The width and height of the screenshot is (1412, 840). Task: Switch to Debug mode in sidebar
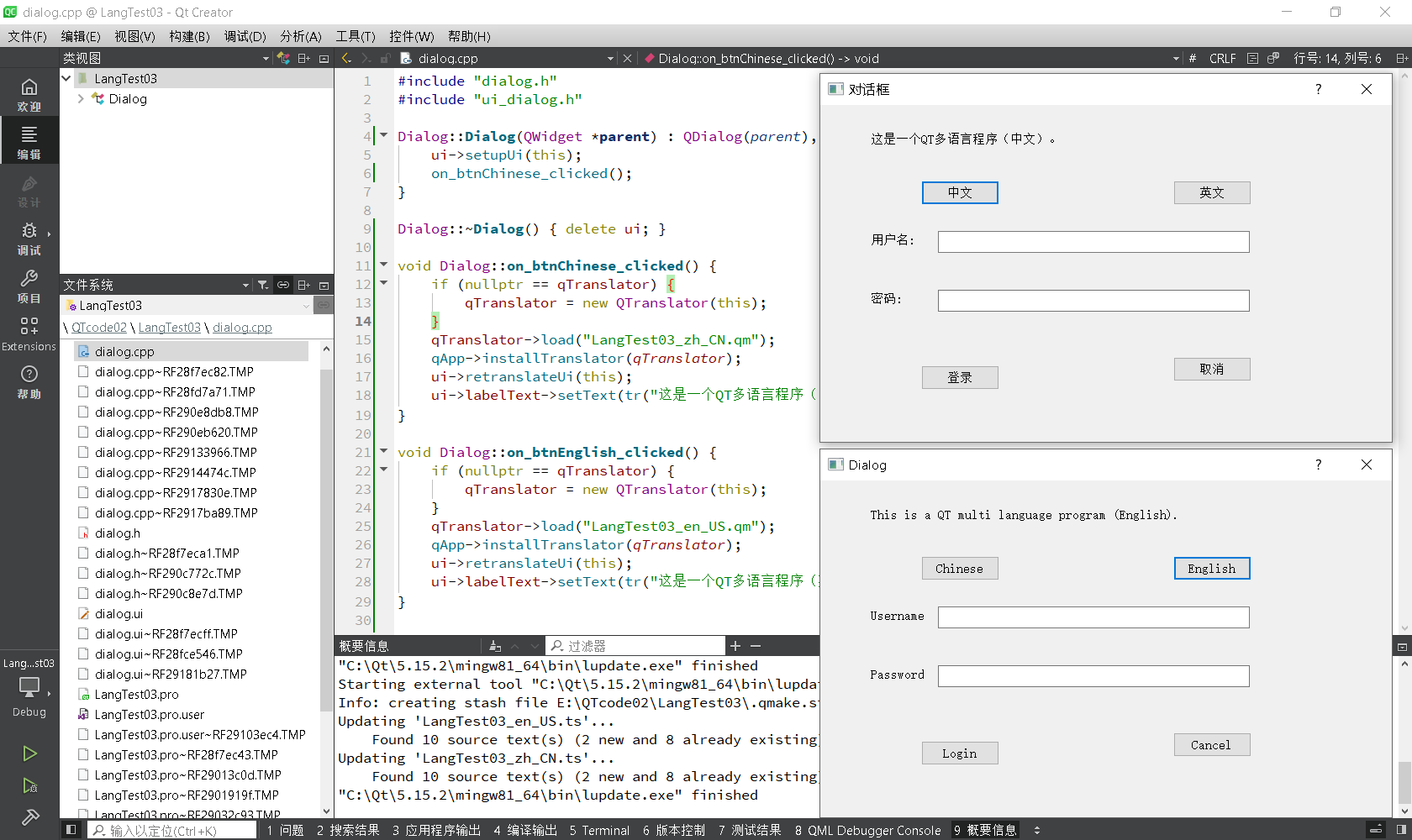coord(29,238)
